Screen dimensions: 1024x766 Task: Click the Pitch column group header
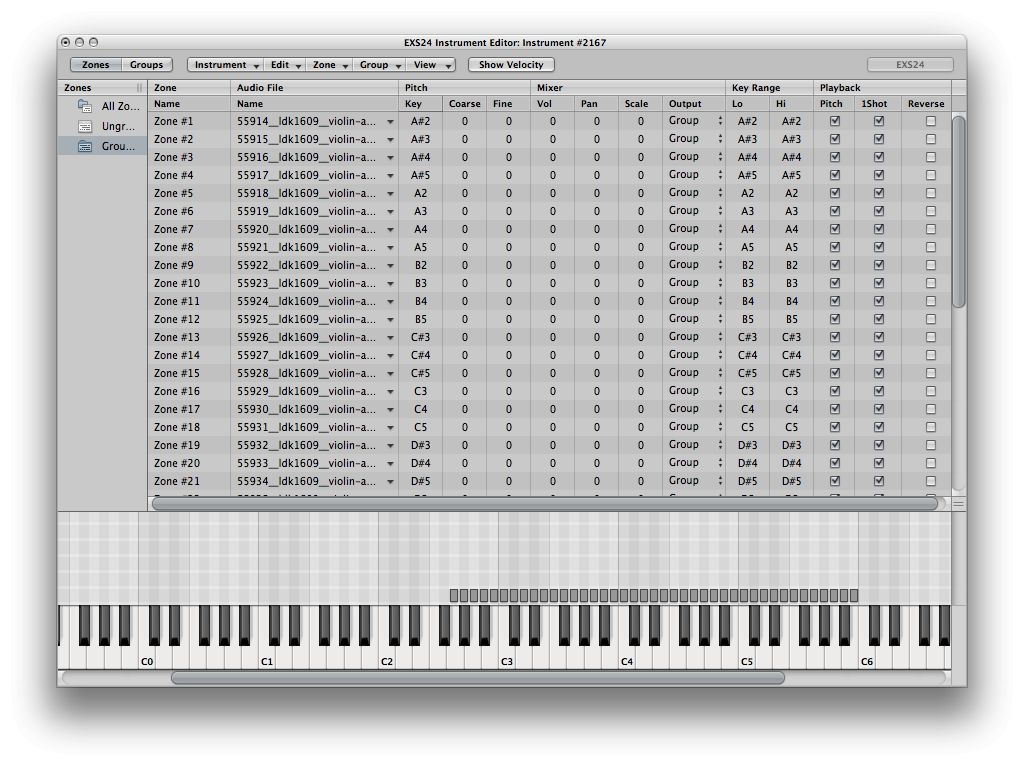pyautogui.click(x=464, y=88)
